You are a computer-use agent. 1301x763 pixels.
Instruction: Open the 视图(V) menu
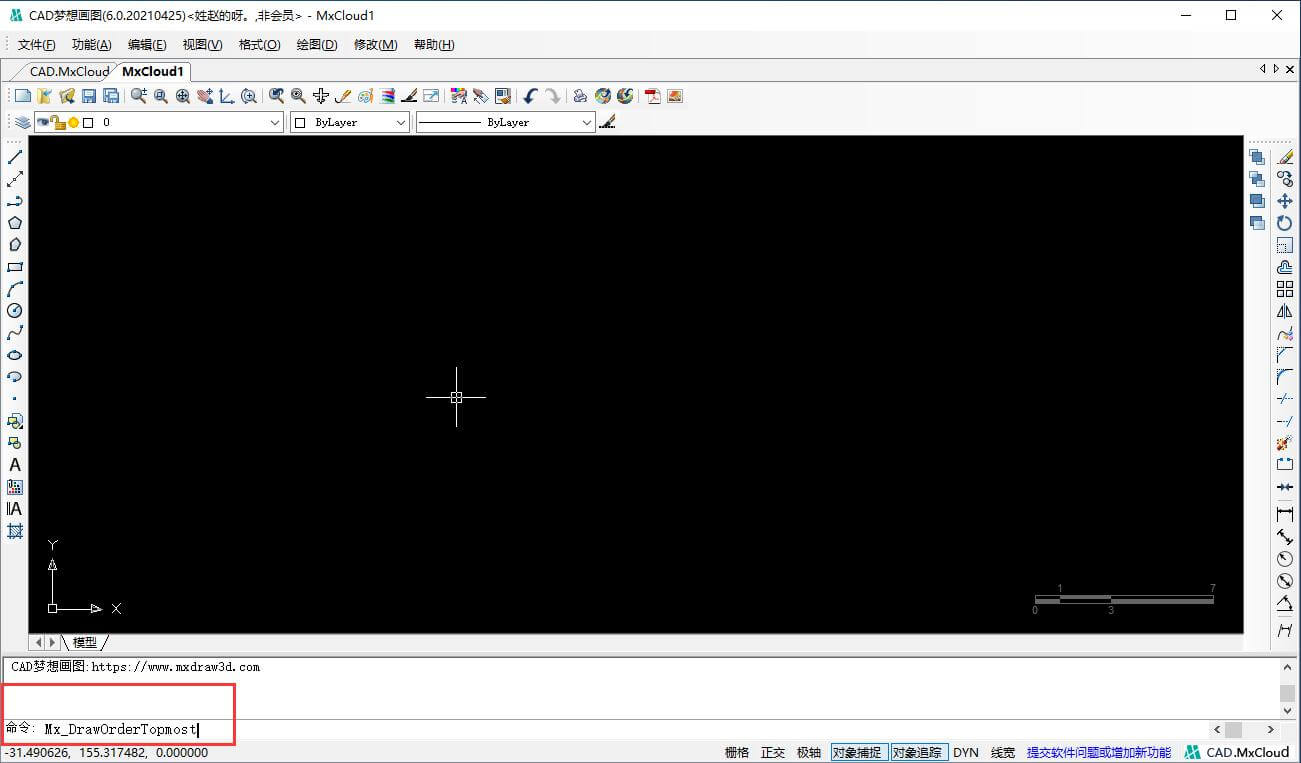tap(202, 45)
